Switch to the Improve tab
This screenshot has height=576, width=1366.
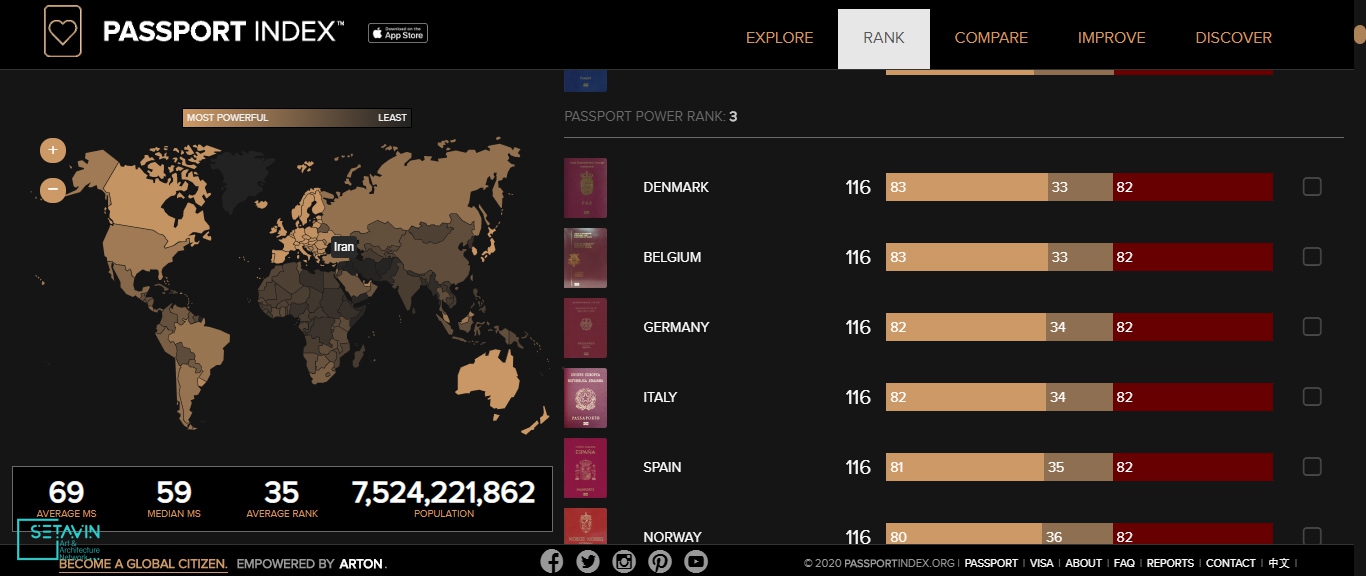coord(1112,38)
